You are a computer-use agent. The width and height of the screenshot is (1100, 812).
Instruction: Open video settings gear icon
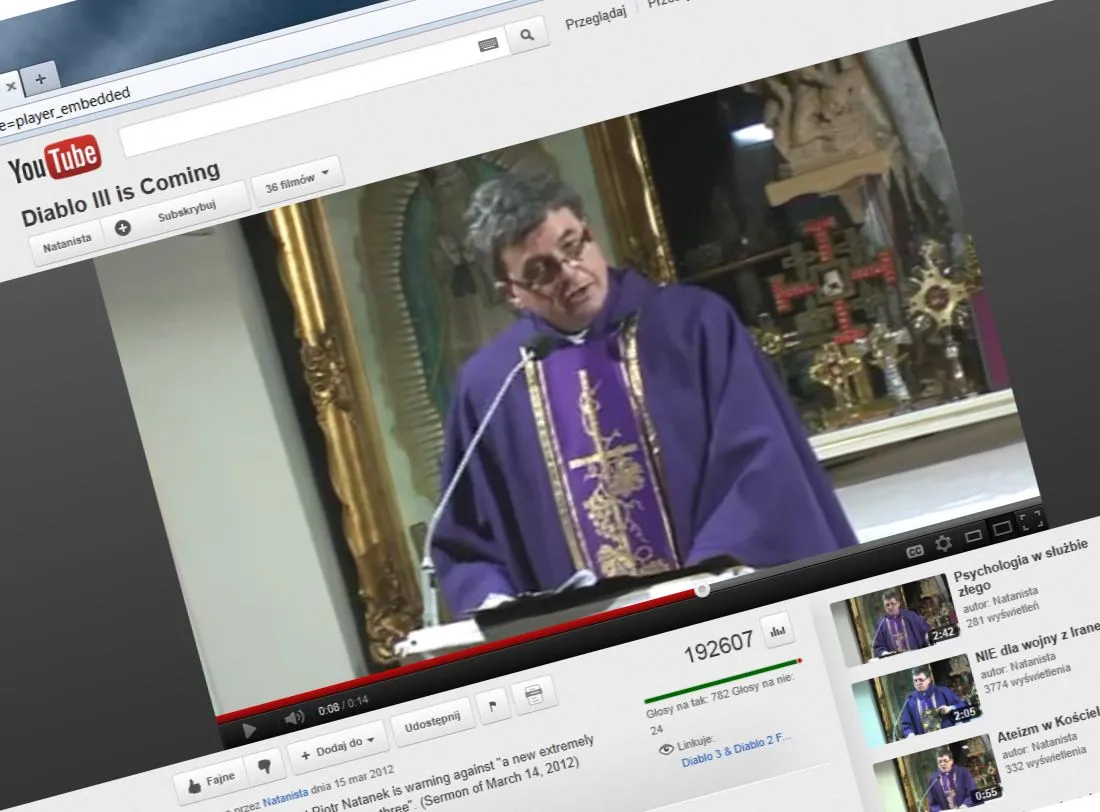click(943, 544)
